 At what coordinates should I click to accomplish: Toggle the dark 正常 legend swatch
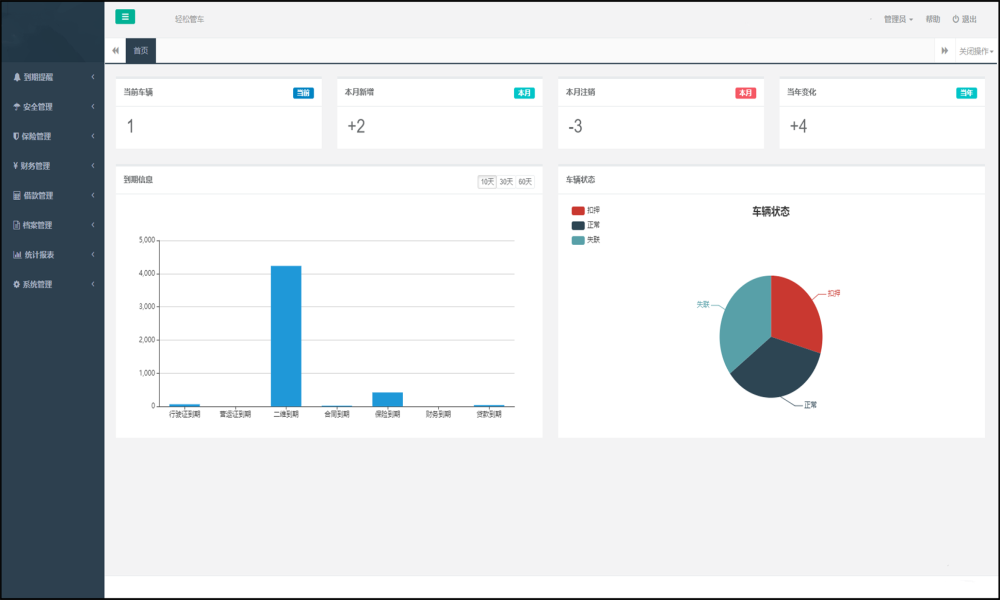click(578, 225)
